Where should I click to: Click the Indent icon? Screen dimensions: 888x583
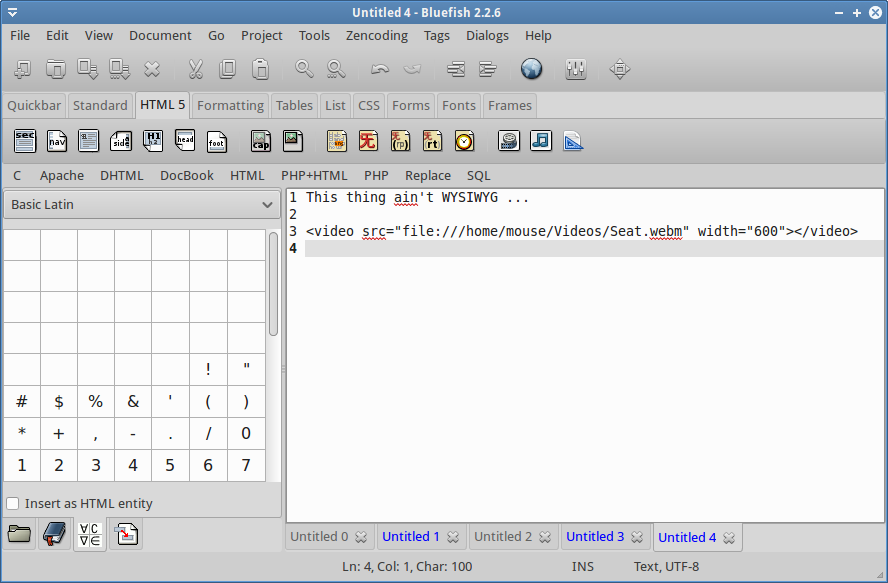tap(488, 69)
